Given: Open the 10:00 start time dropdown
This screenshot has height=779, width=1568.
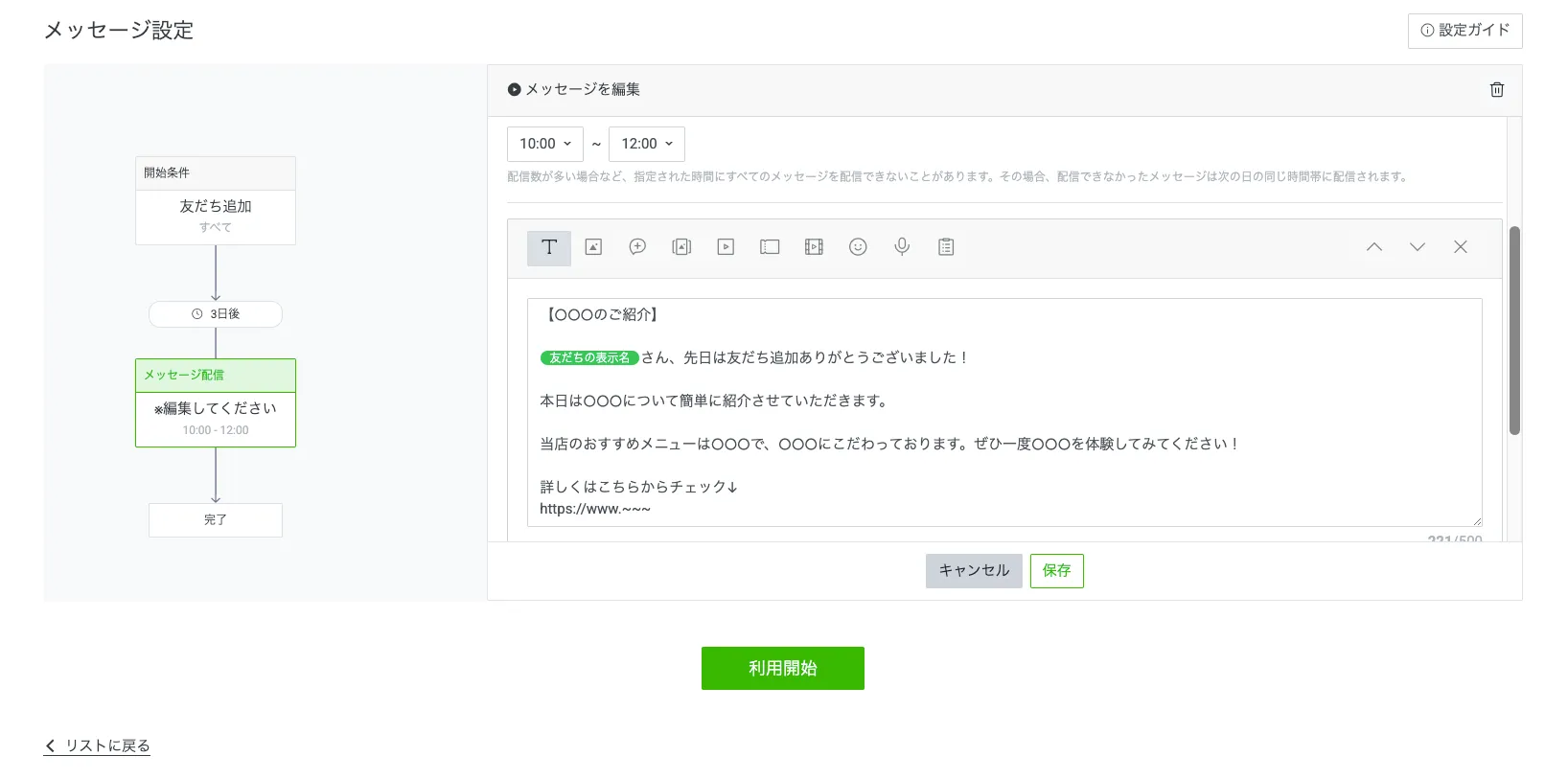Looking at the screenshot, I should coord(544,144).
